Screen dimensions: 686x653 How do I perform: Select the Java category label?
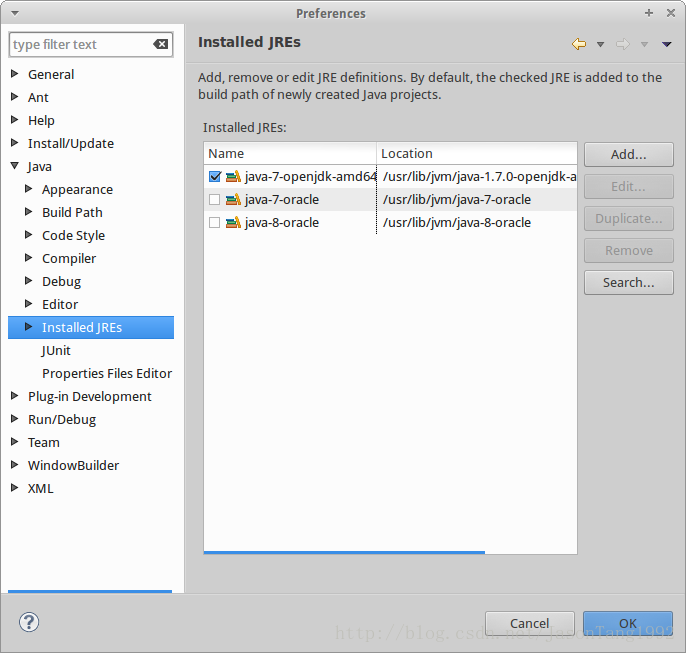coord(39,167)
